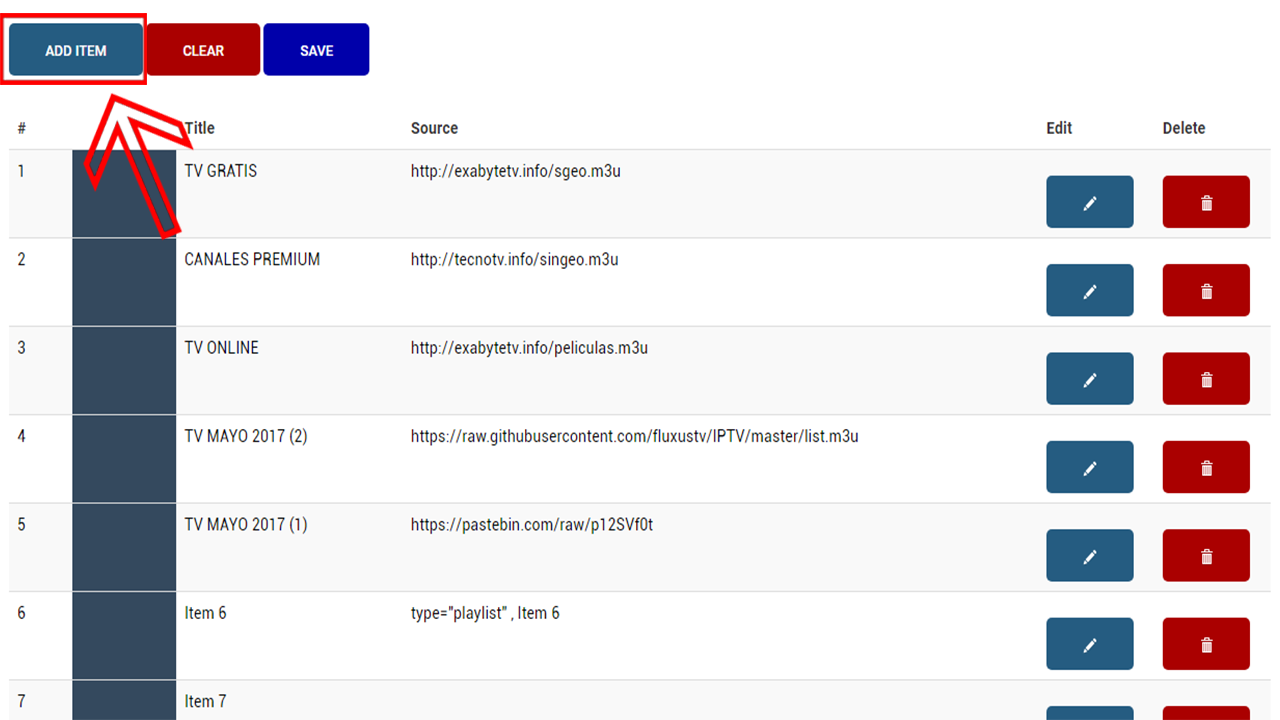
Task: Select the Item 7 title cell
Action: [205, 701]
